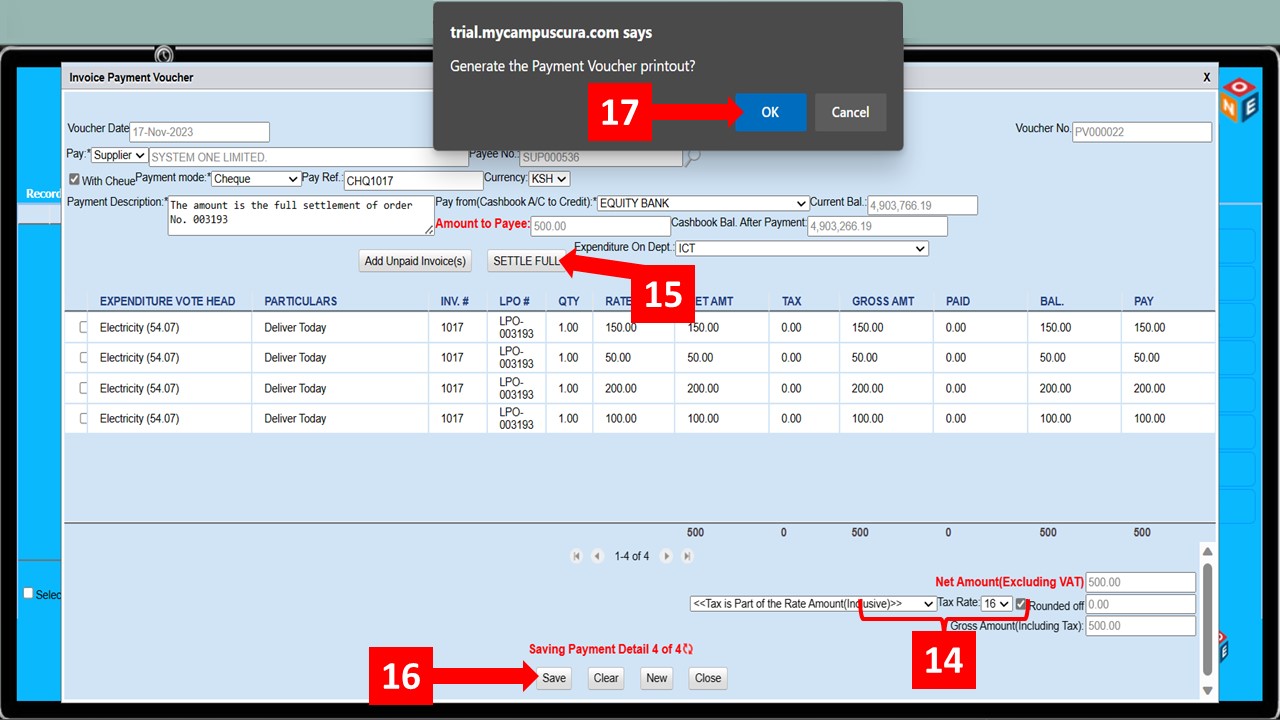
Task: Open the Payment mode Cheque dropdown
Action: (256, 179)
